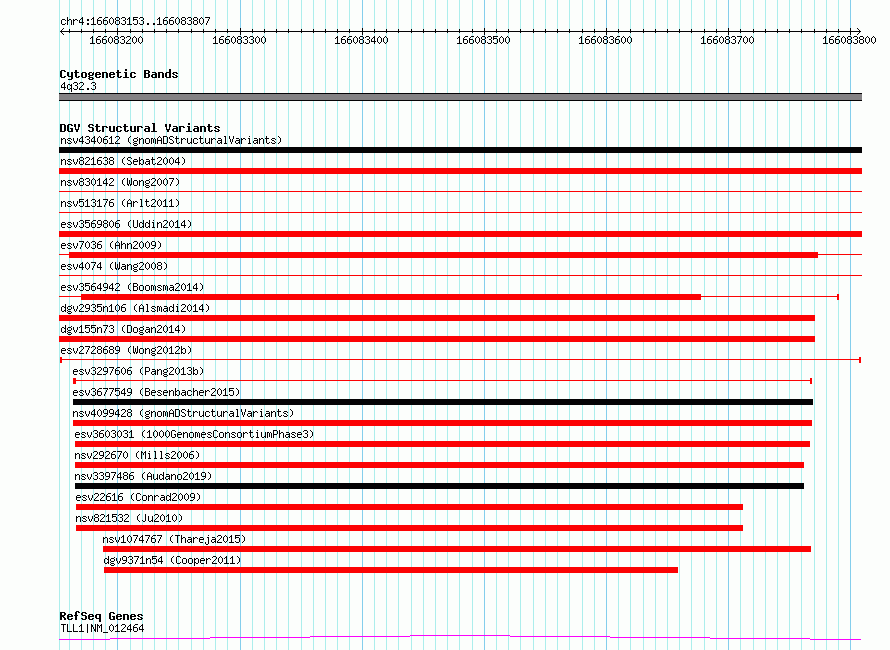Click the red bar under dgv9371n54 Cooper2011

391,570
